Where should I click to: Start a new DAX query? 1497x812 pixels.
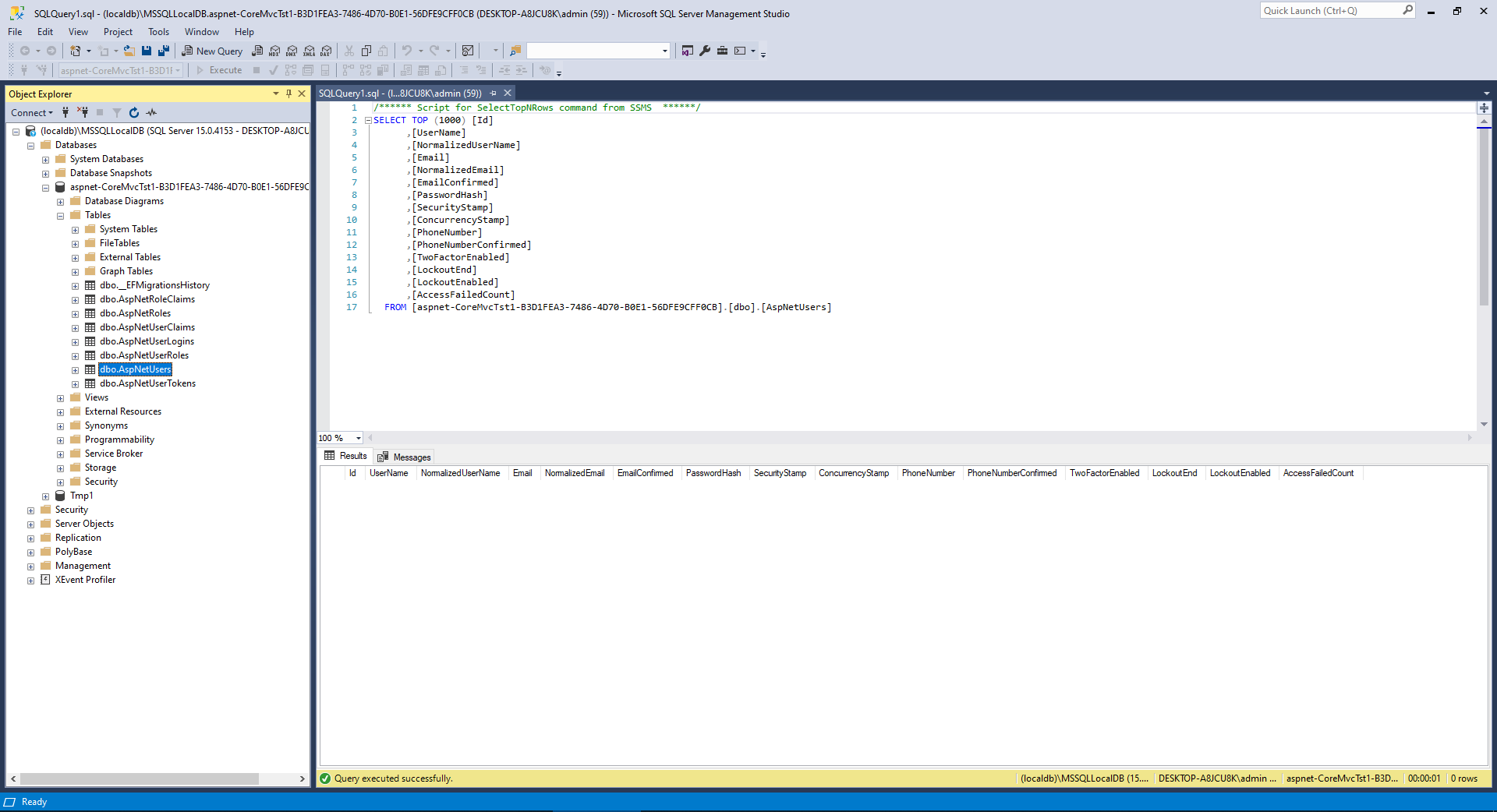[x=327, y=51]
